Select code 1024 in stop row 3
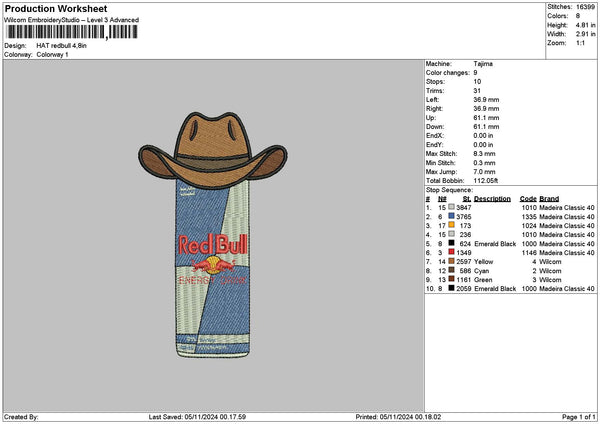Viewport: 600px width, 424px height. coord(529,226)
